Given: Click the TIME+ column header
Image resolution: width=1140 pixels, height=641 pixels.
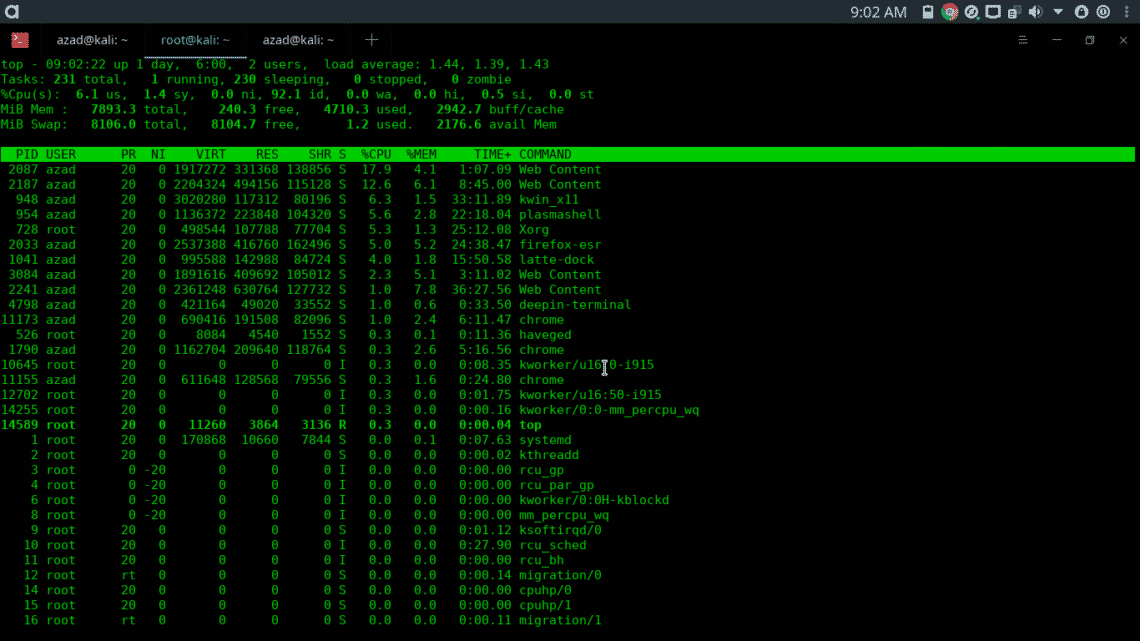Looking at the screenshot, I should [492, 154].
